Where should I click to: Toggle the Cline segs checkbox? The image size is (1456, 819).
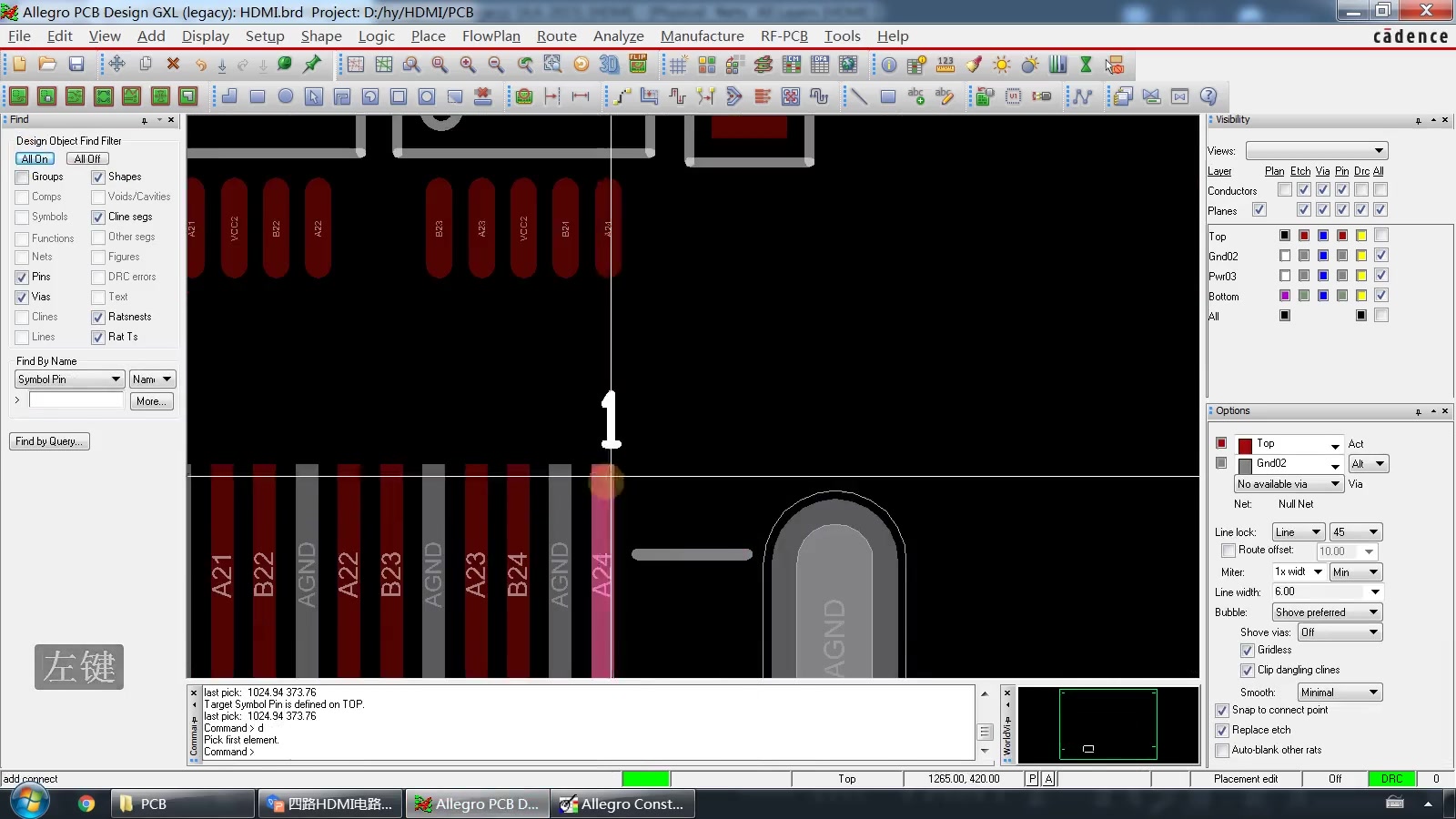coord(98,217)
